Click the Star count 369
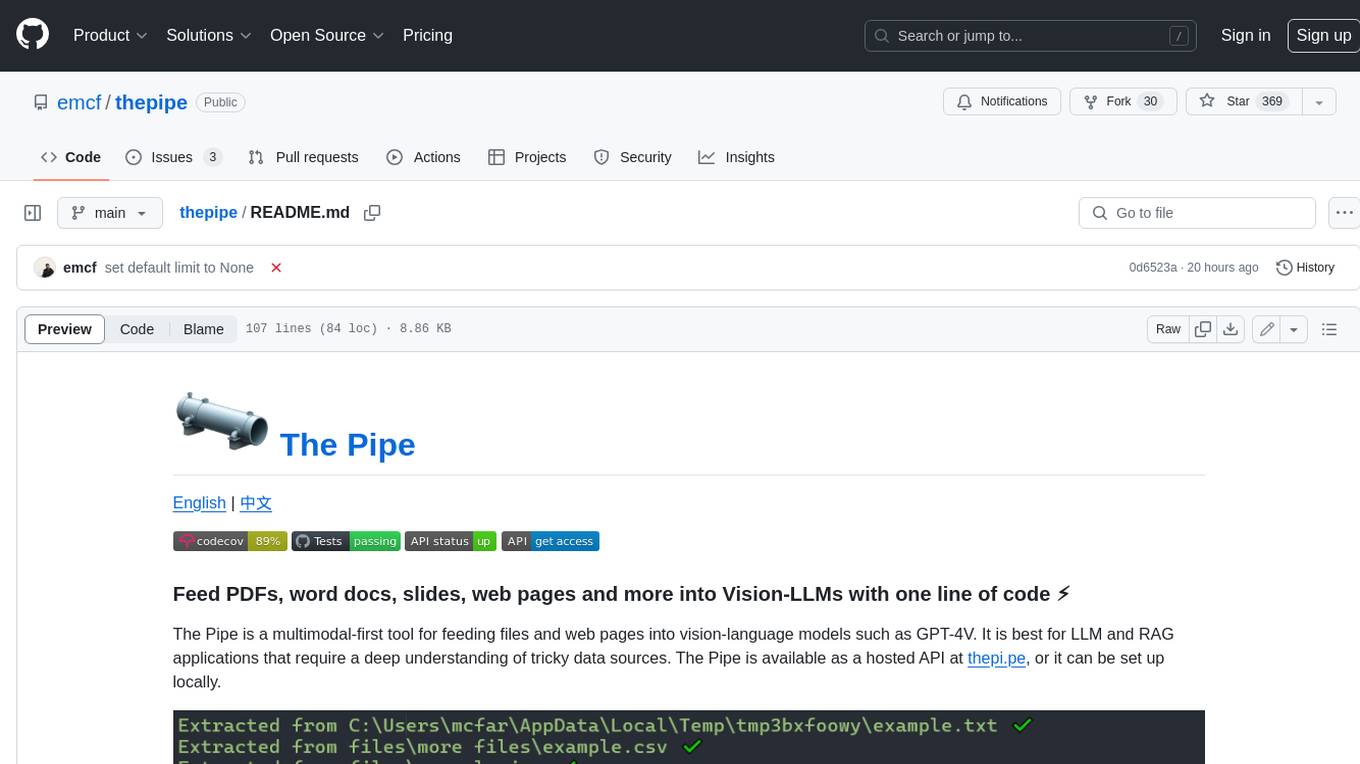This screenshot has height=764, width=1360. click(1272, 101)
